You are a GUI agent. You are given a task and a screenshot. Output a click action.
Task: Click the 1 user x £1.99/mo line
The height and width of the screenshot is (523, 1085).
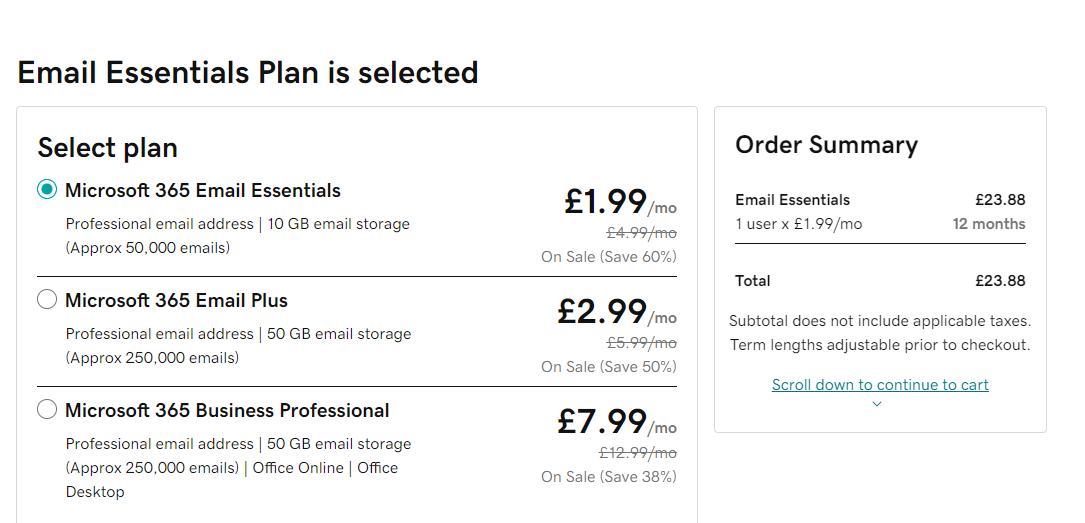pyautogui.click(x=798, y=224)
